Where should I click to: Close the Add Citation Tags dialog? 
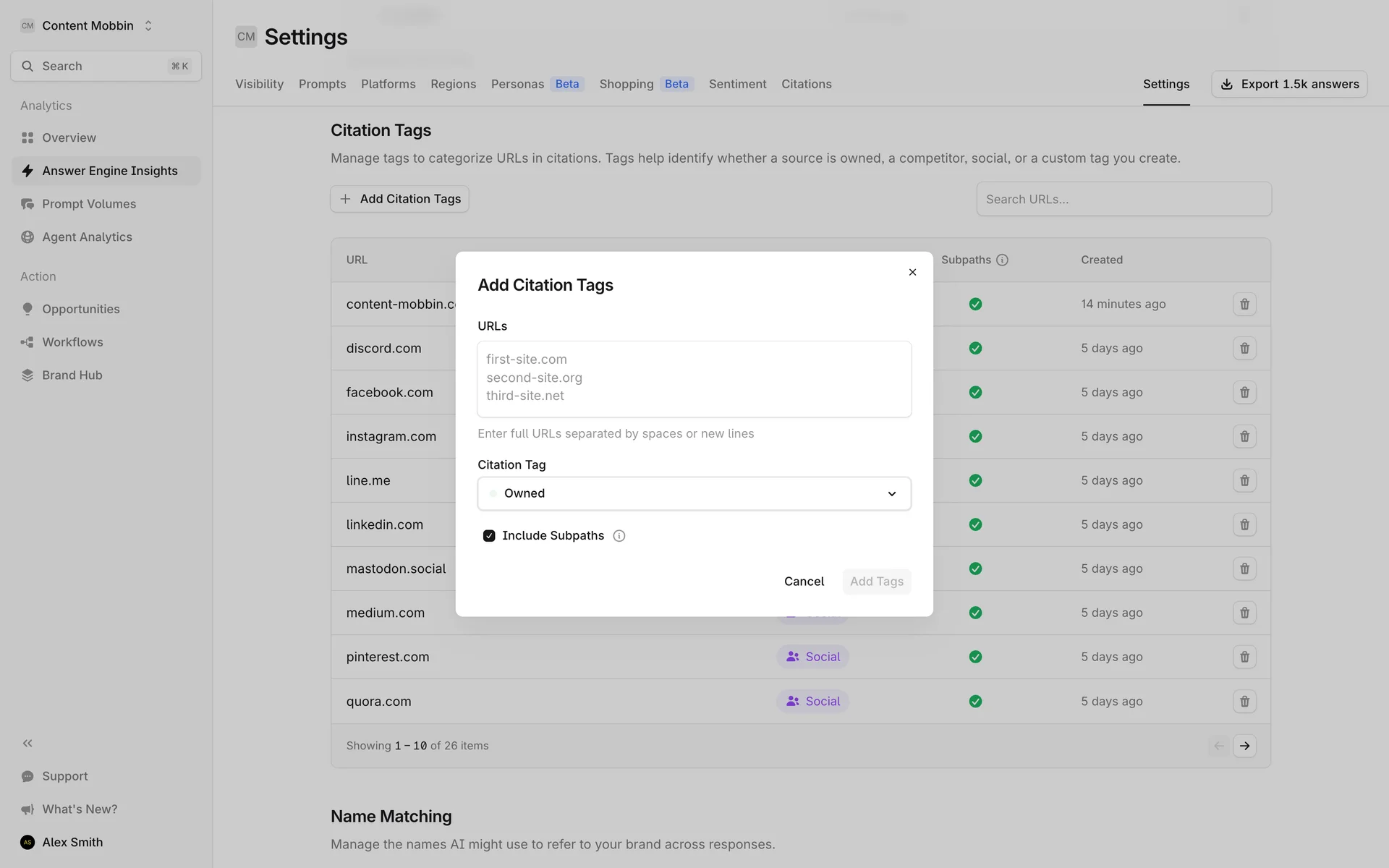(912, 272)
